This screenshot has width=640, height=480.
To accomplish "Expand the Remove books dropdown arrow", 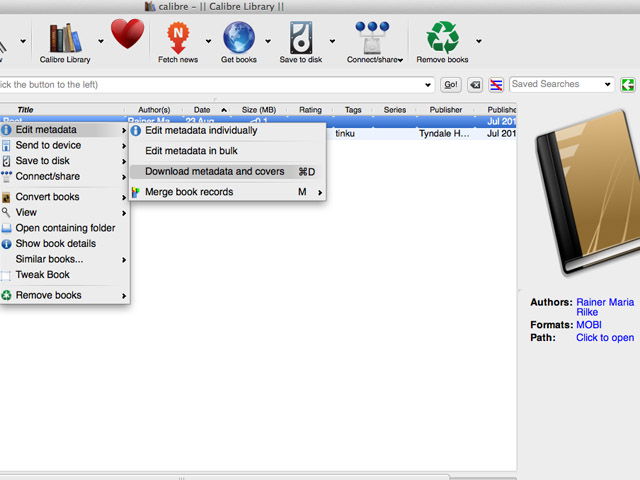I will coord(479,41).
